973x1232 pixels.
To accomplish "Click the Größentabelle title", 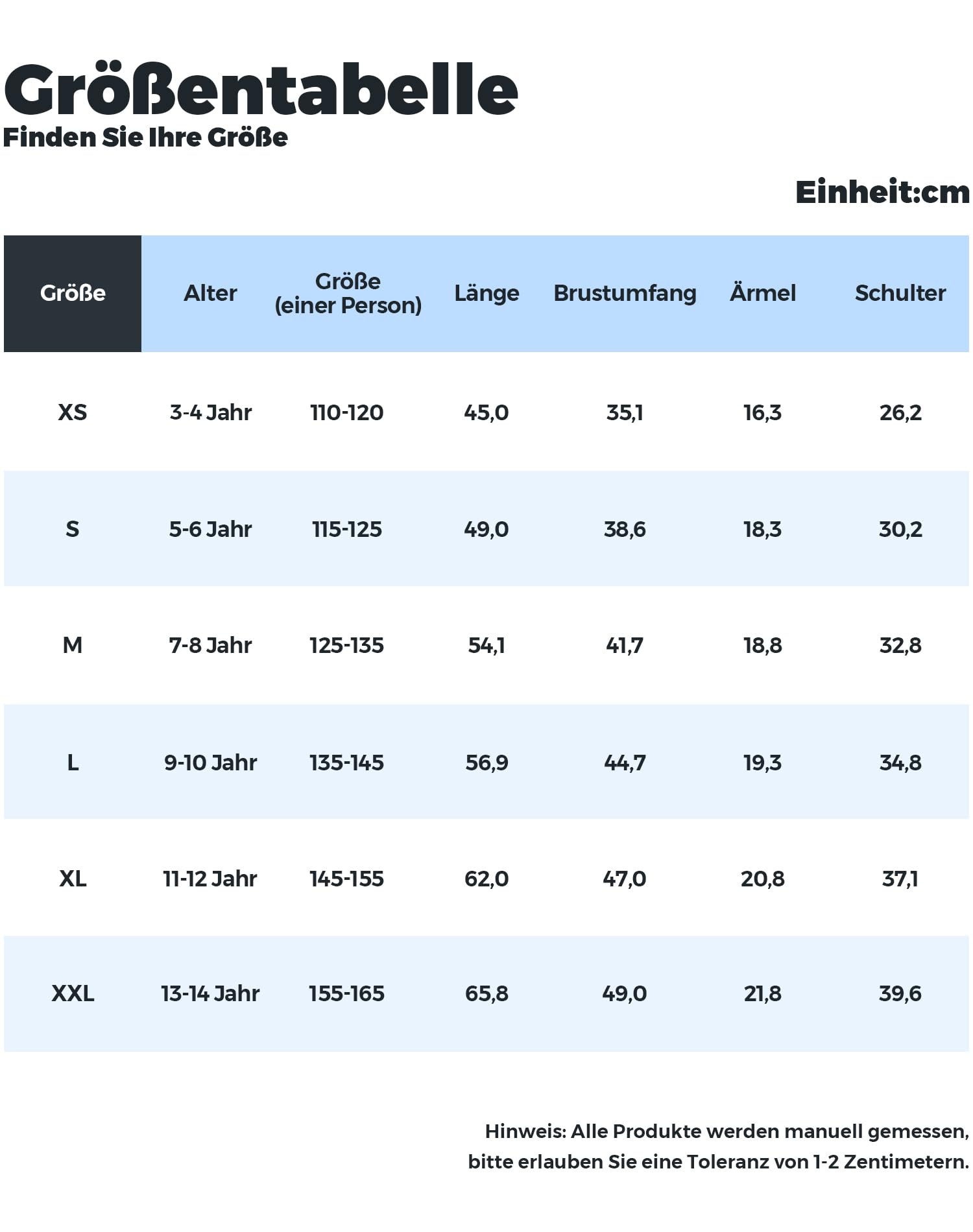I will click(x=261, y=89).
